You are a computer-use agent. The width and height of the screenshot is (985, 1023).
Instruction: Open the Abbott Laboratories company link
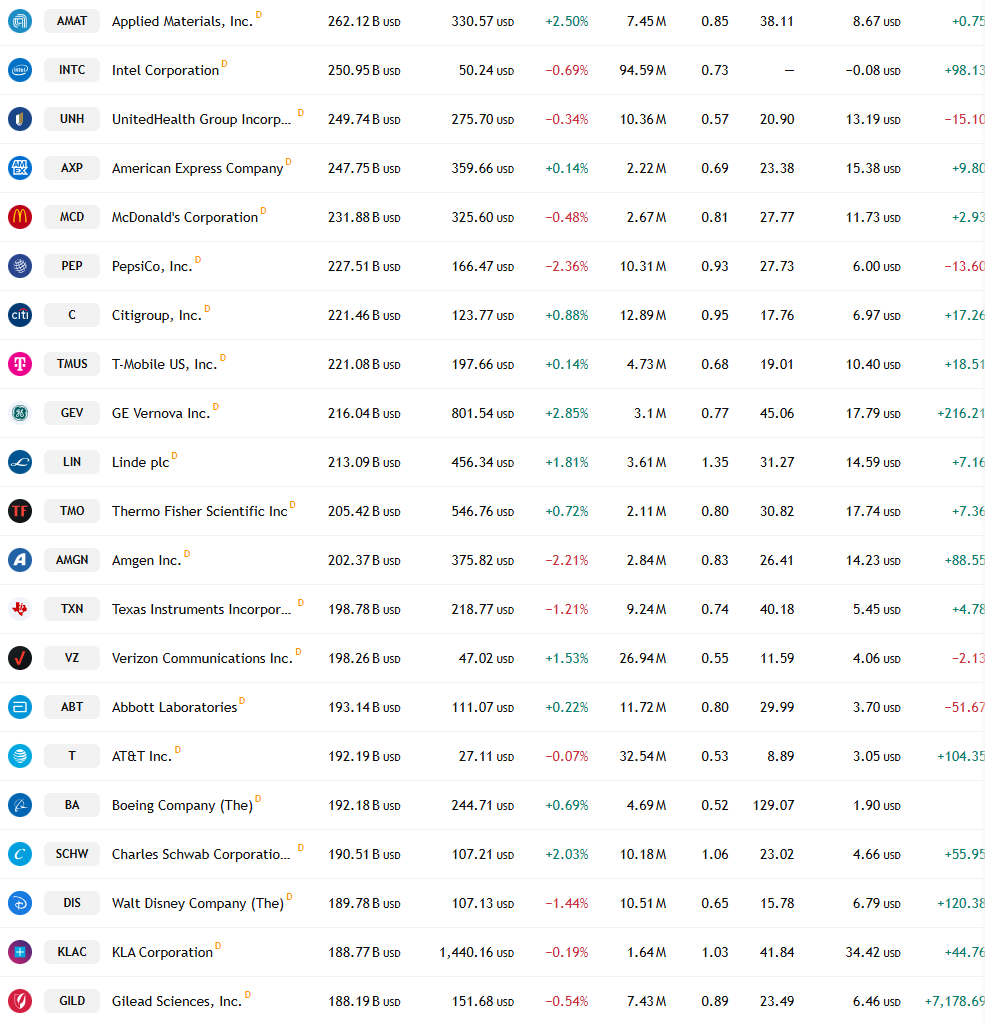coord(174,707)
